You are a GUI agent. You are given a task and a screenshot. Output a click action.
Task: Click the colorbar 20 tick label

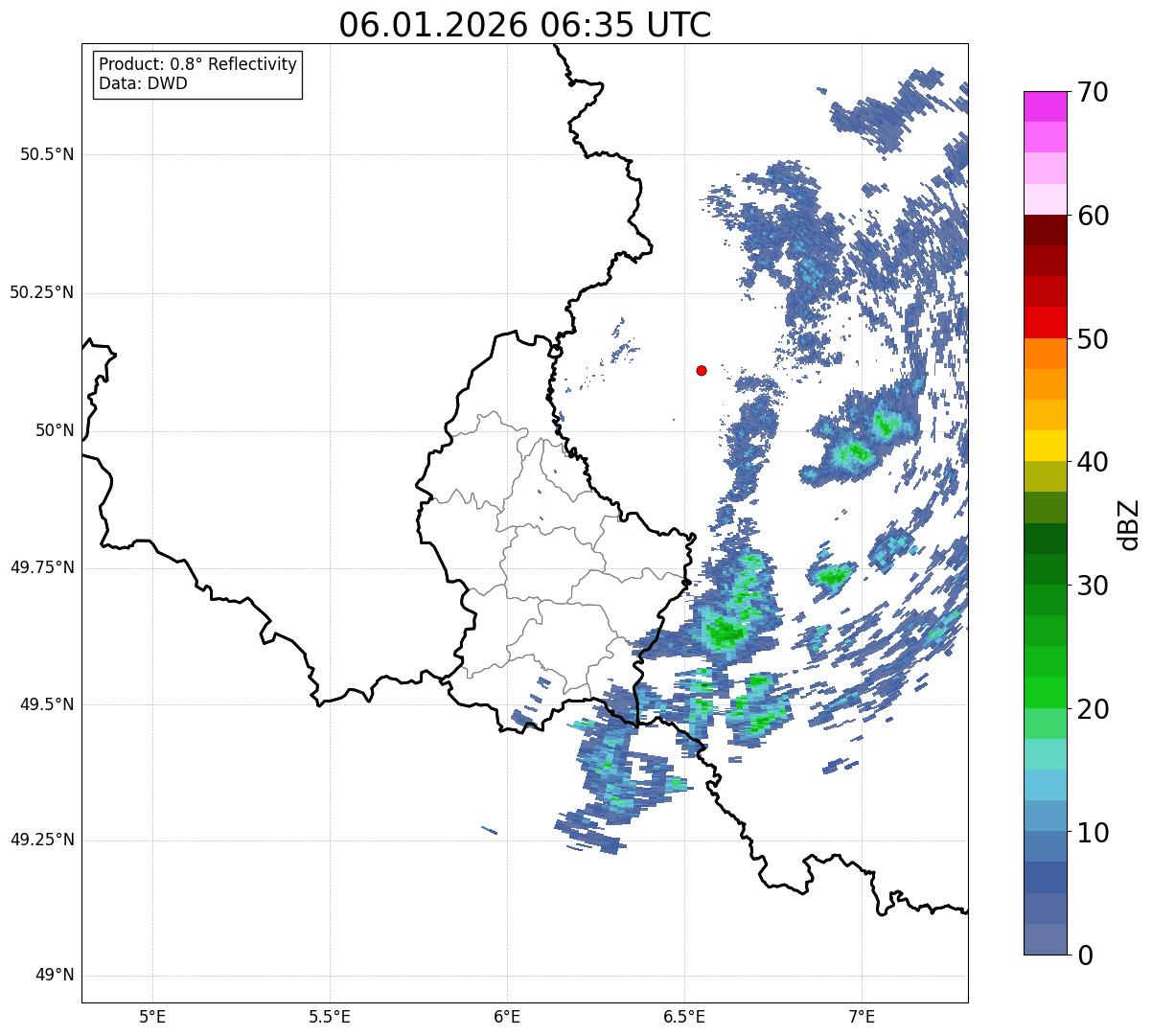1093,709
